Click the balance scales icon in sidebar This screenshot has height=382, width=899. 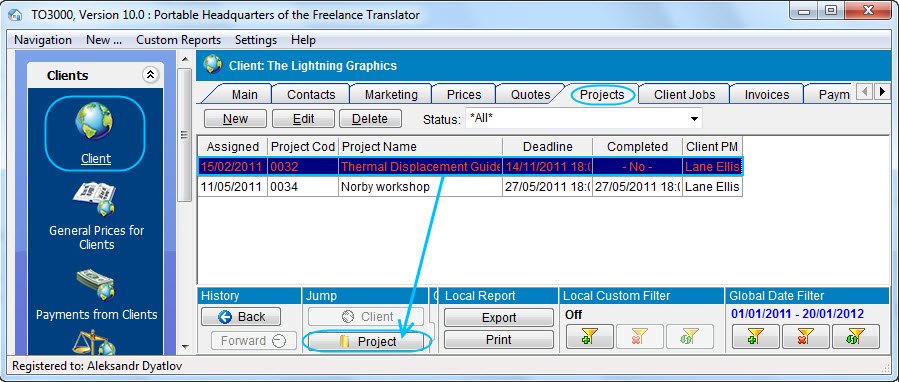95,342
